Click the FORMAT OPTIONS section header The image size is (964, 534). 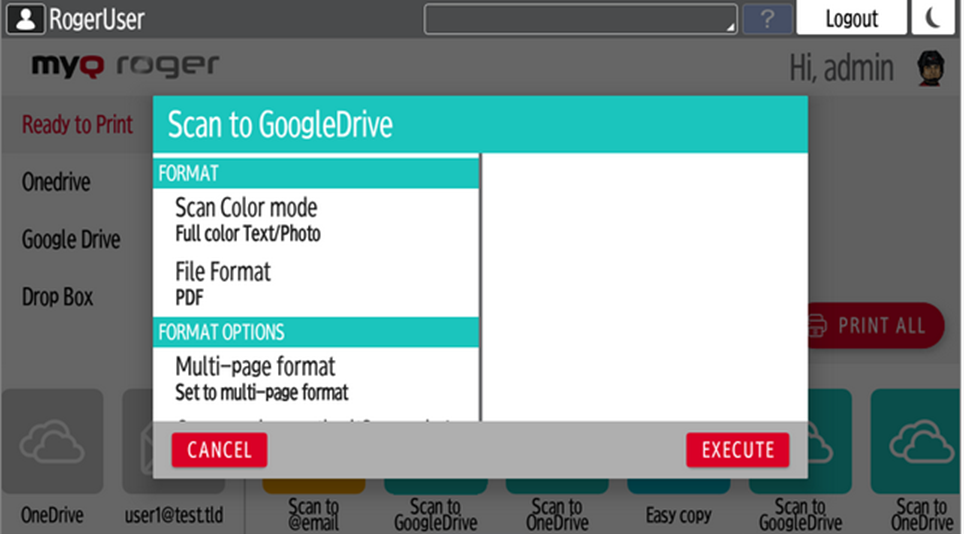point(315,332)
